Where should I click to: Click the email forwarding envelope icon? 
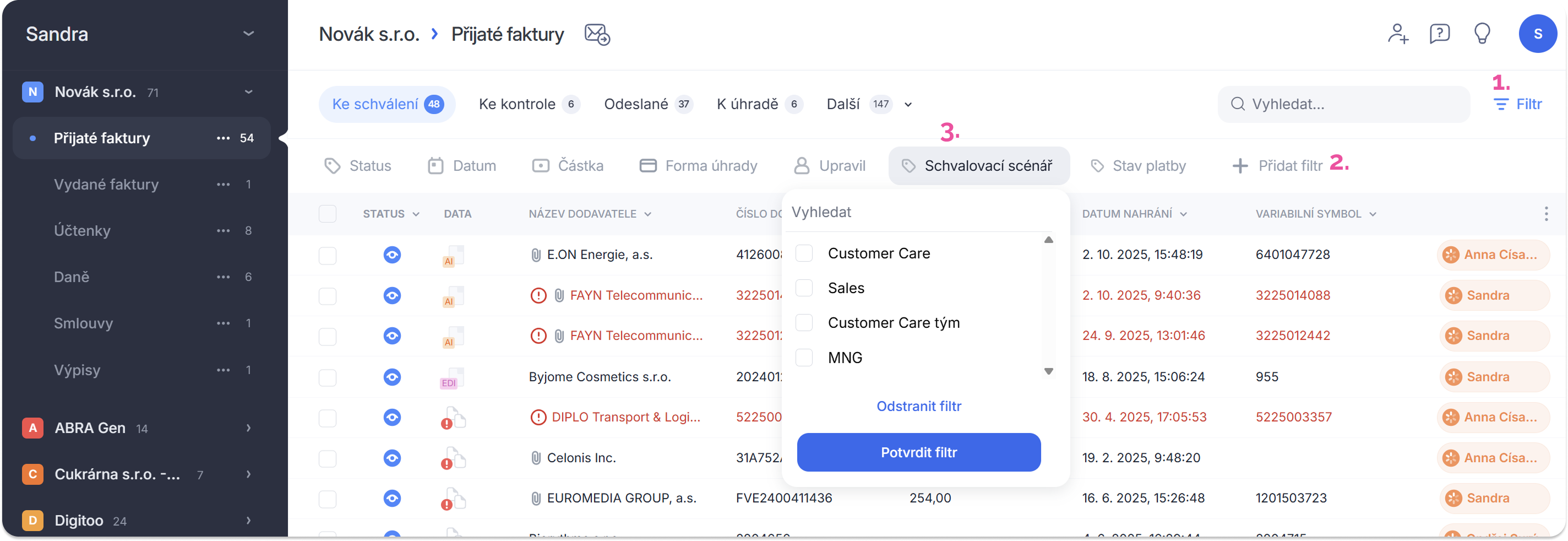(x=597, y=34)
